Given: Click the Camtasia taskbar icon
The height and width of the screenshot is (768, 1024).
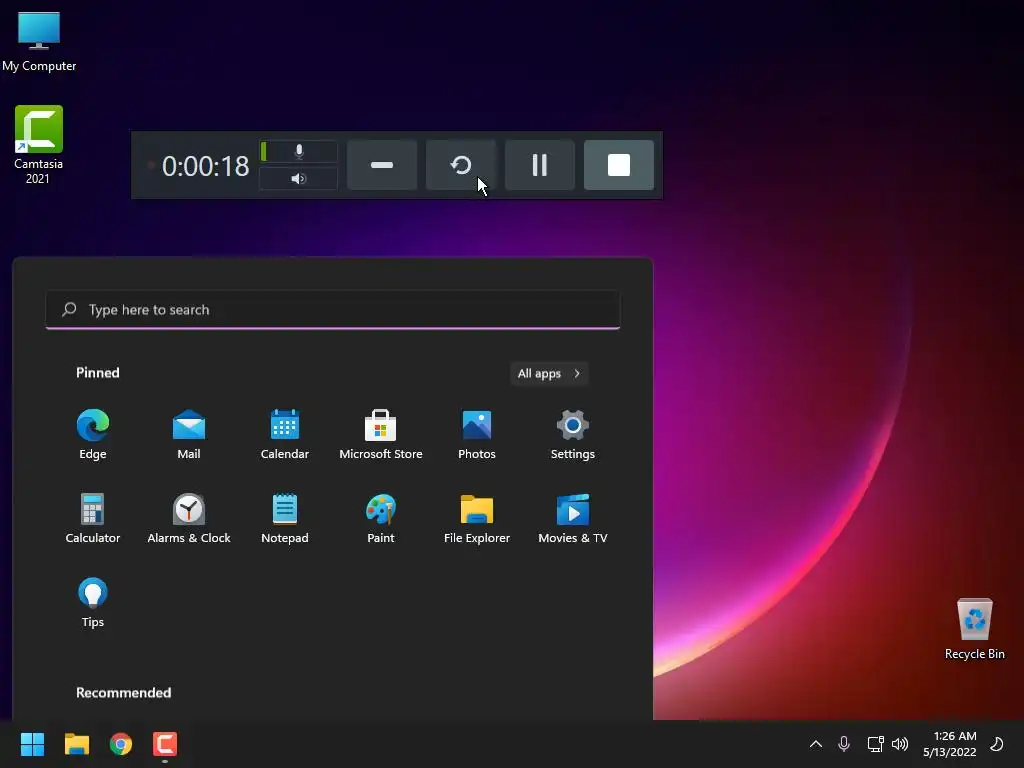Looking at the screenshot, I should 165,744.
